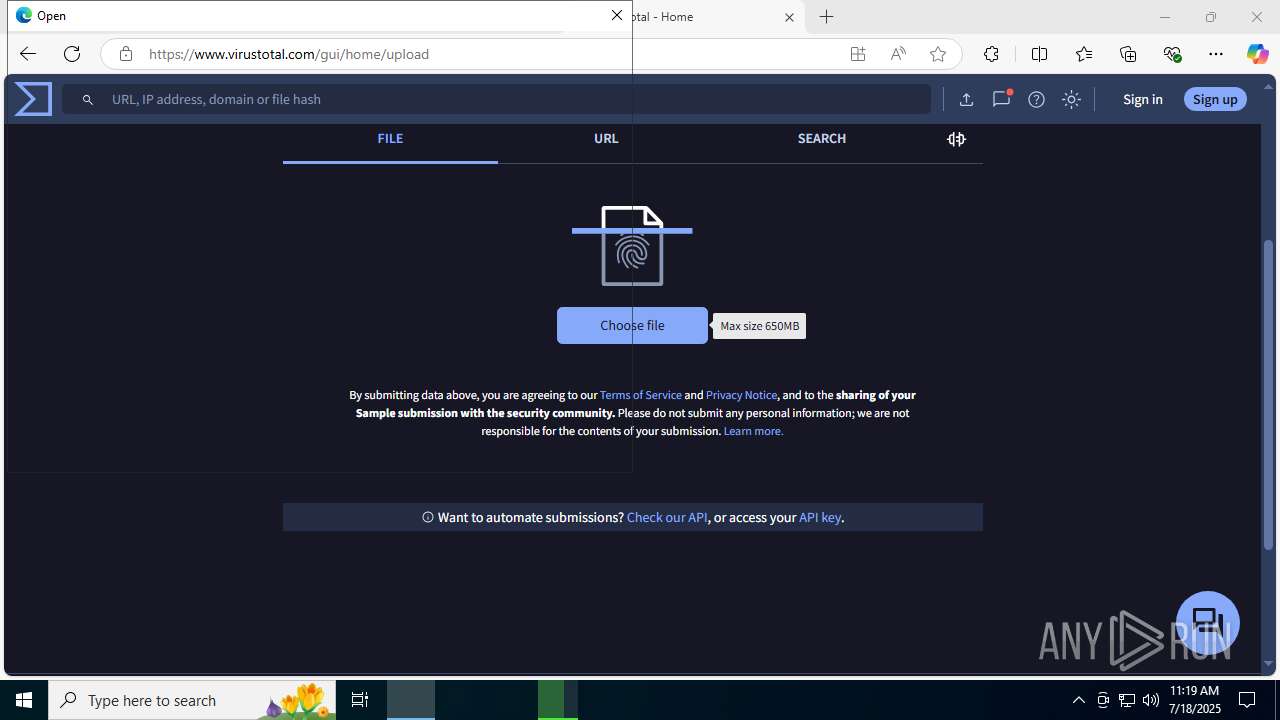
Task: Show hidden tray icons chevron
Action: [x=1078, y=700]
